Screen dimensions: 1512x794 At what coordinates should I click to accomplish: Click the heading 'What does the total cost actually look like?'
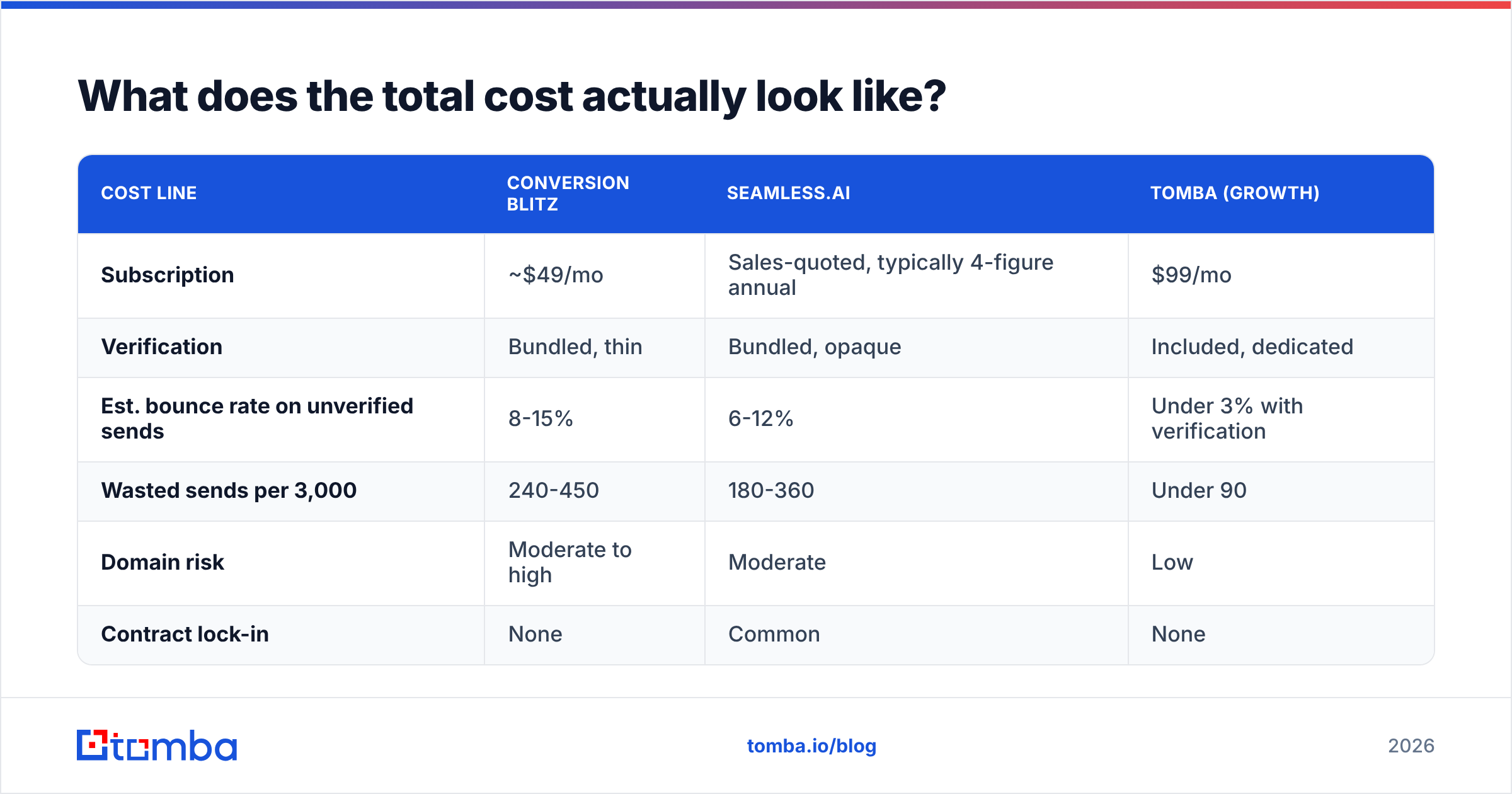[x=512, y=96]
